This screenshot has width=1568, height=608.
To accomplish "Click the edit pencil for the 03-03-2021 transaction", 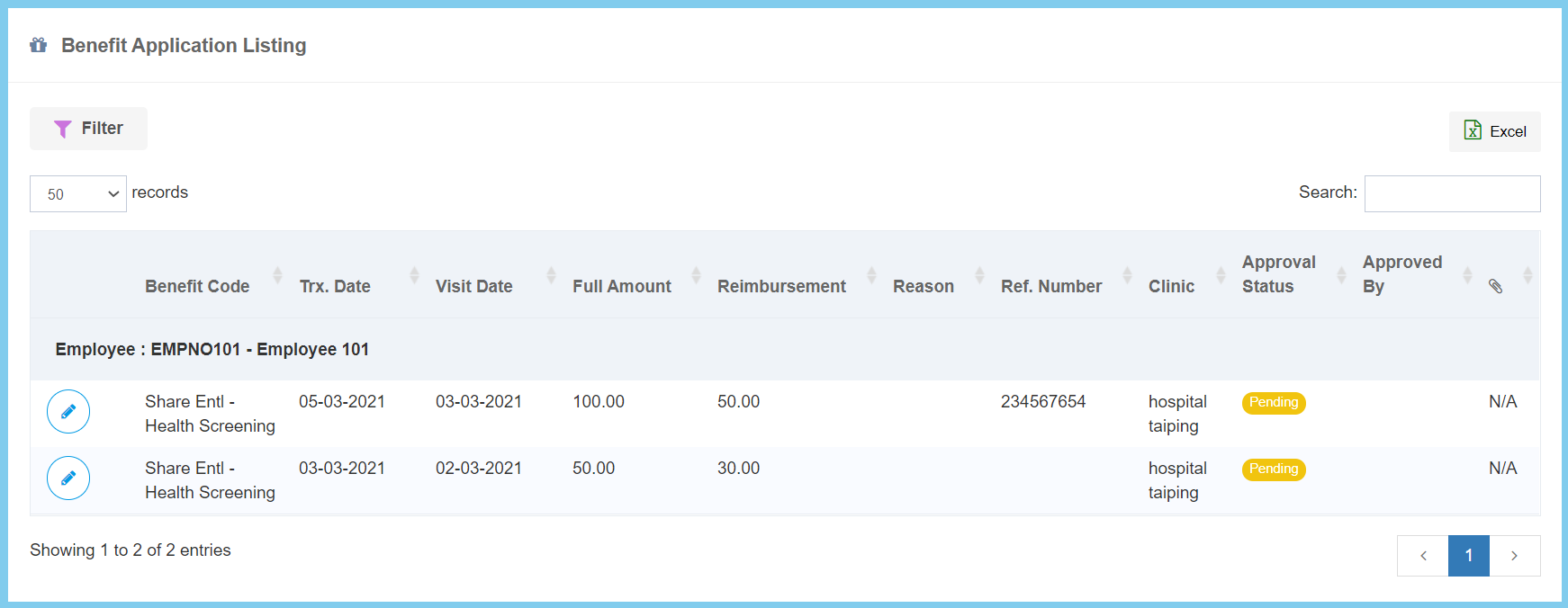I will point(68,478).
